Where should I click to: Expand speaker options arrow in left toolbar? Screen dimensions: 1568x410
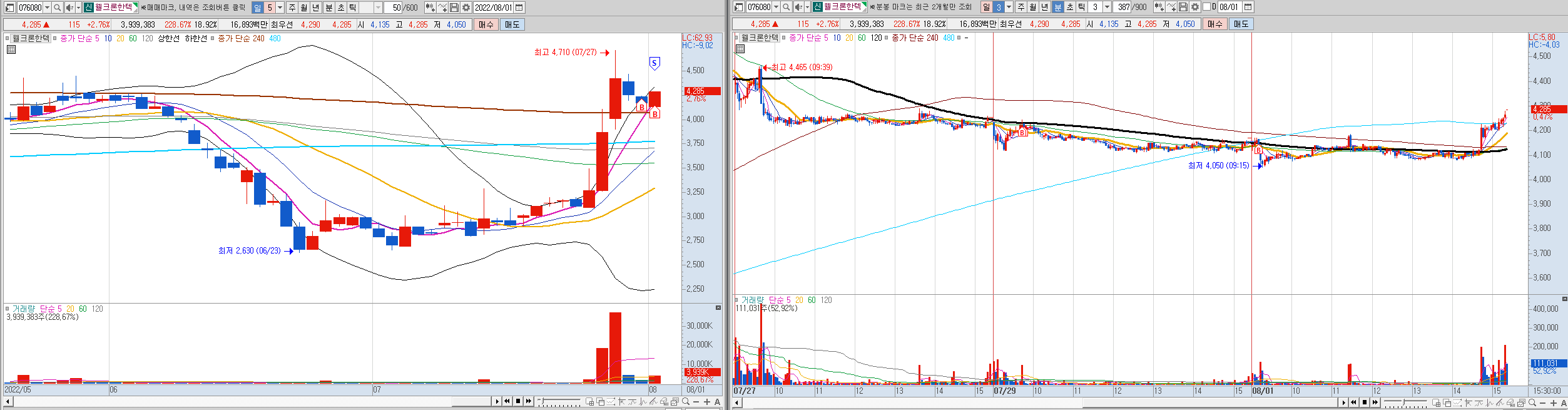coord(78,8)
